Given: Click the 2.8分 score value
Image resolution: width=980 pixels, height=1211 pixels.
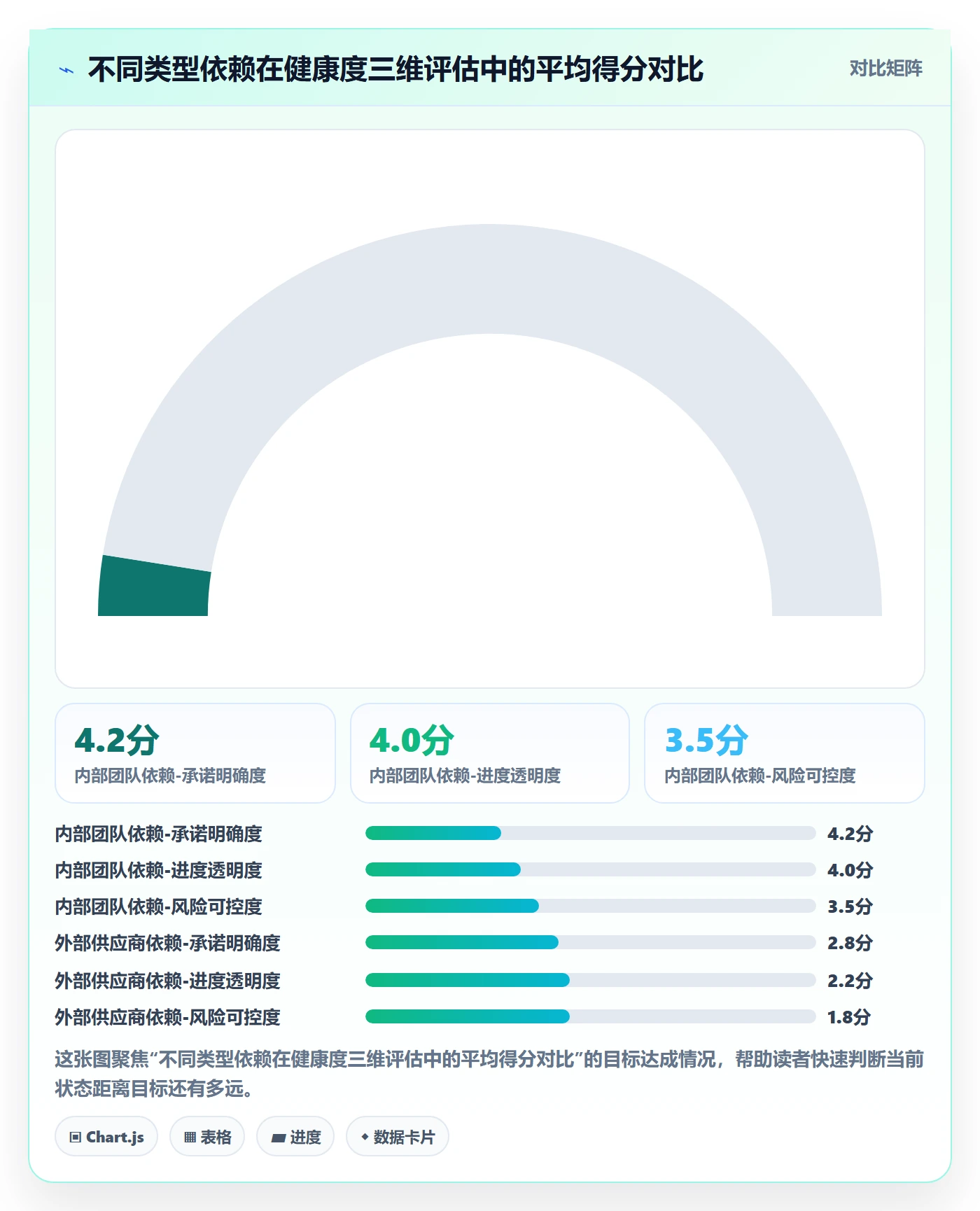Looking at the screenshot, I should point(850,943).
